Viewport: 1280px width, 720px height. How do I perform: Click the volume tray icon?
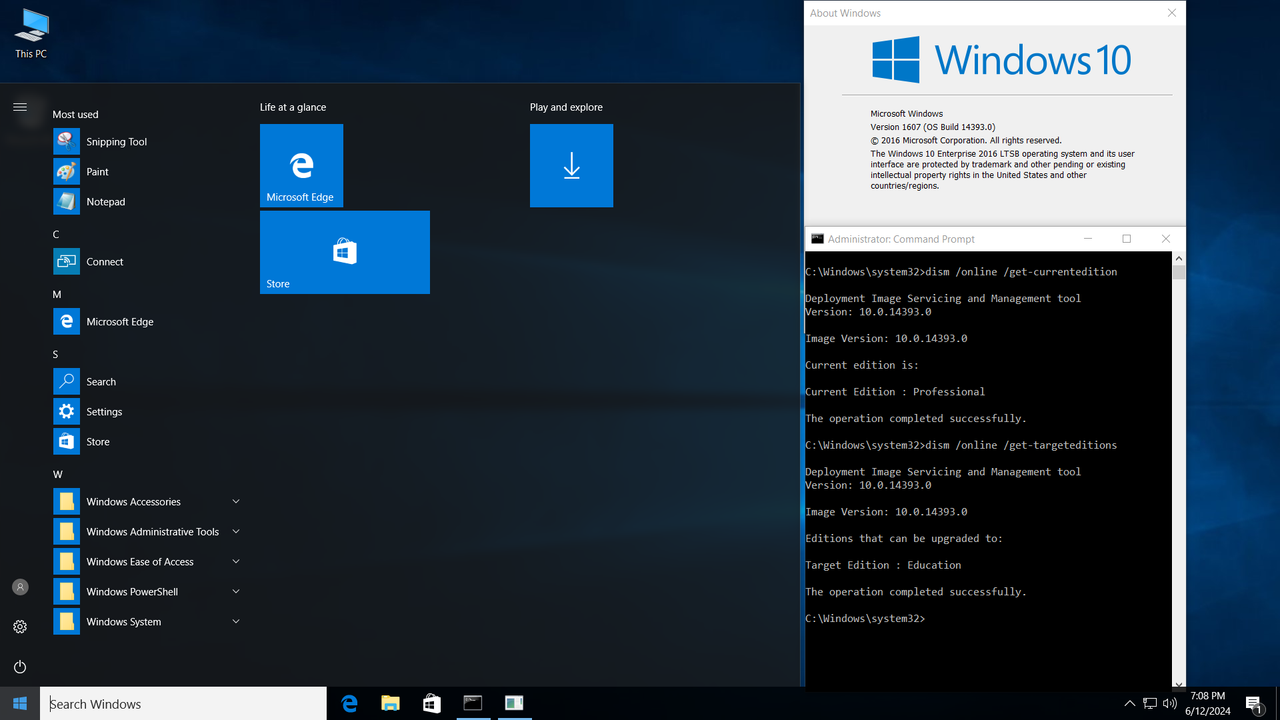(1169, 704)
